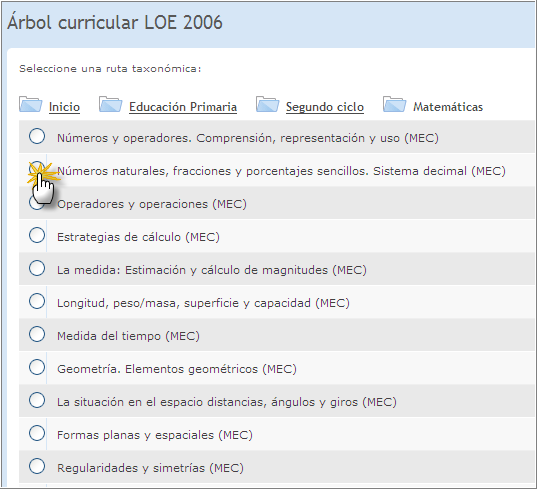The width and height of the screenshot is (537, 489).
Task: Click the Árbol curricular LOE 2006 title
Action: (x=115, y=22)
